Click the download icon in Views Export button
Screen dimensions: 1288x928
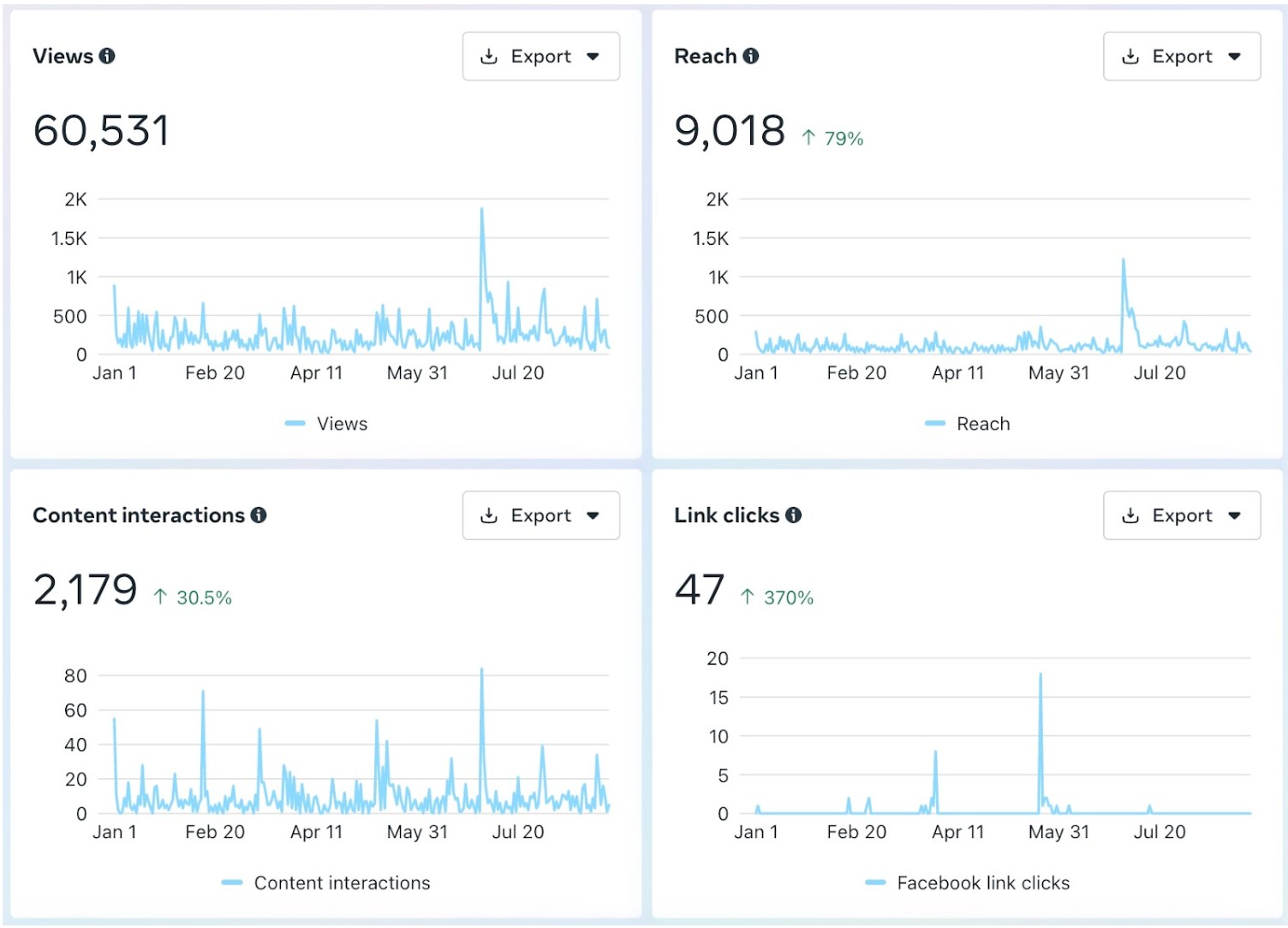(489, 57)
